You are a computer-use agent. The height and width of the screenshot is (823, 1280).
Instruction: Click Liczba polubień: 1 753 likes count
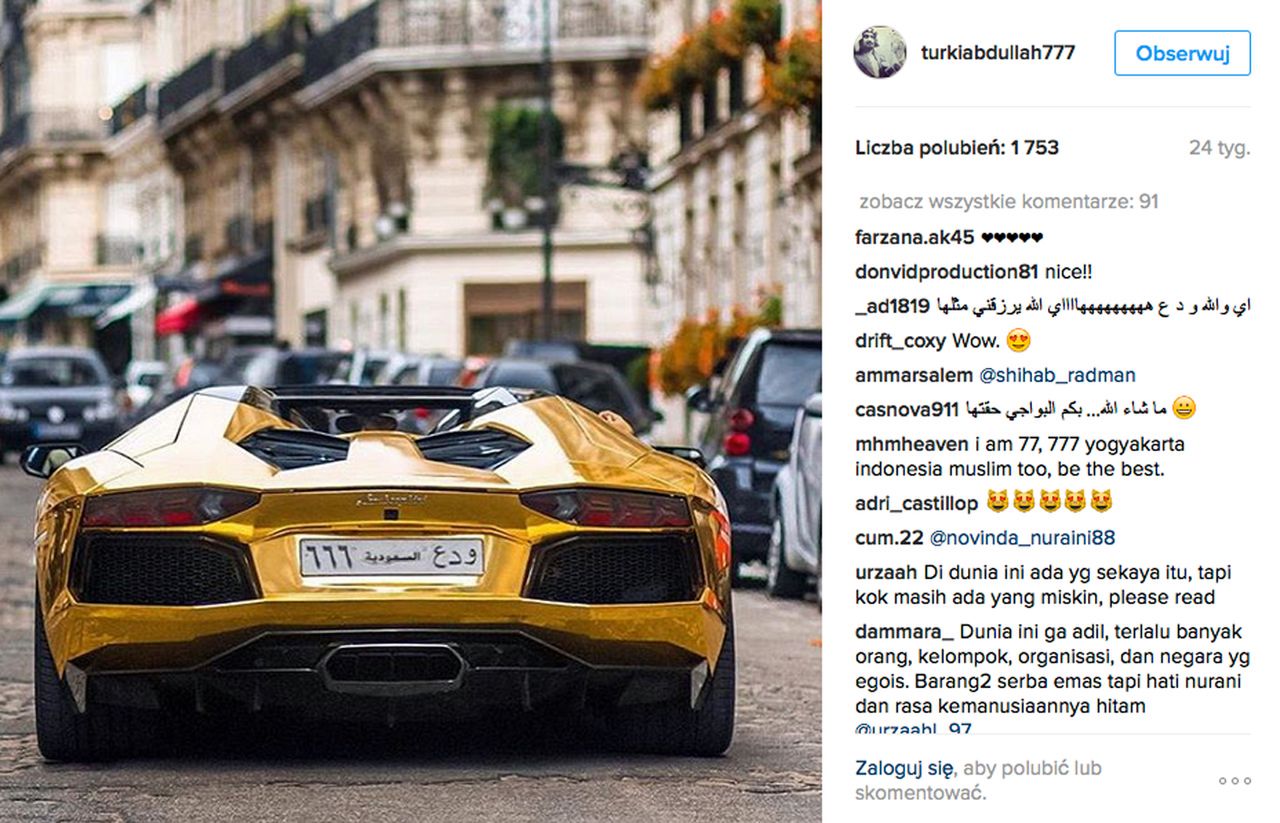tap(957, 148)
